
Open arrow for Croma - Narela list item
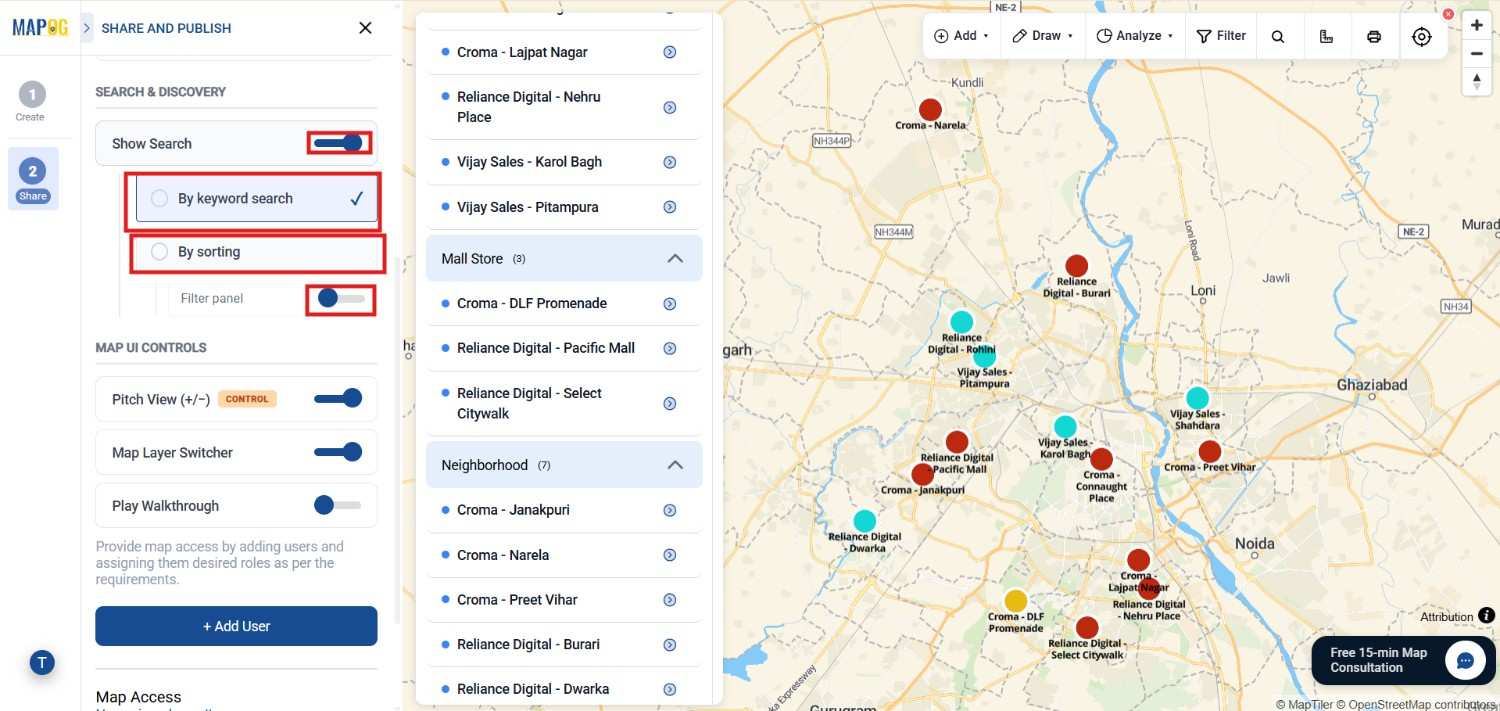click(x=670, y=555)
